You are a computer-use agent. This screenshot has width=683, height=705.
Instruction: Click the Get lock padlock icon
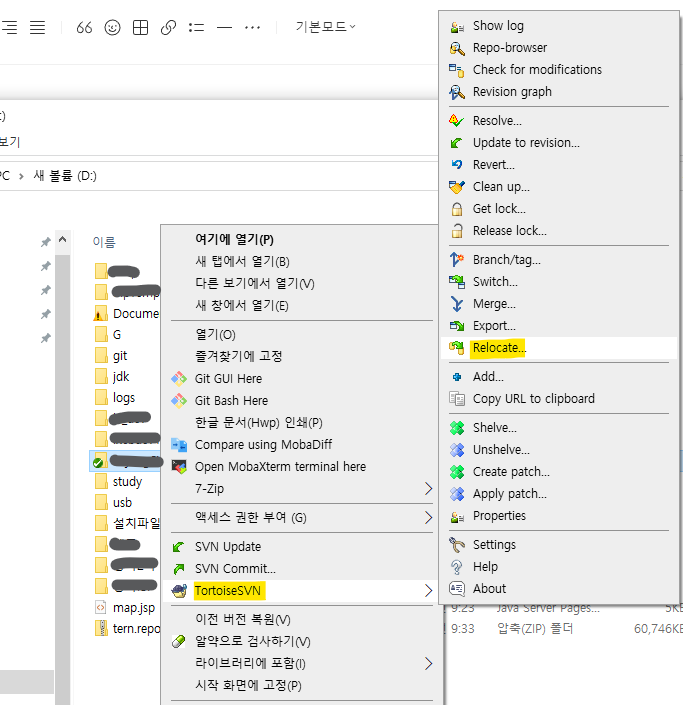[457, 209]
